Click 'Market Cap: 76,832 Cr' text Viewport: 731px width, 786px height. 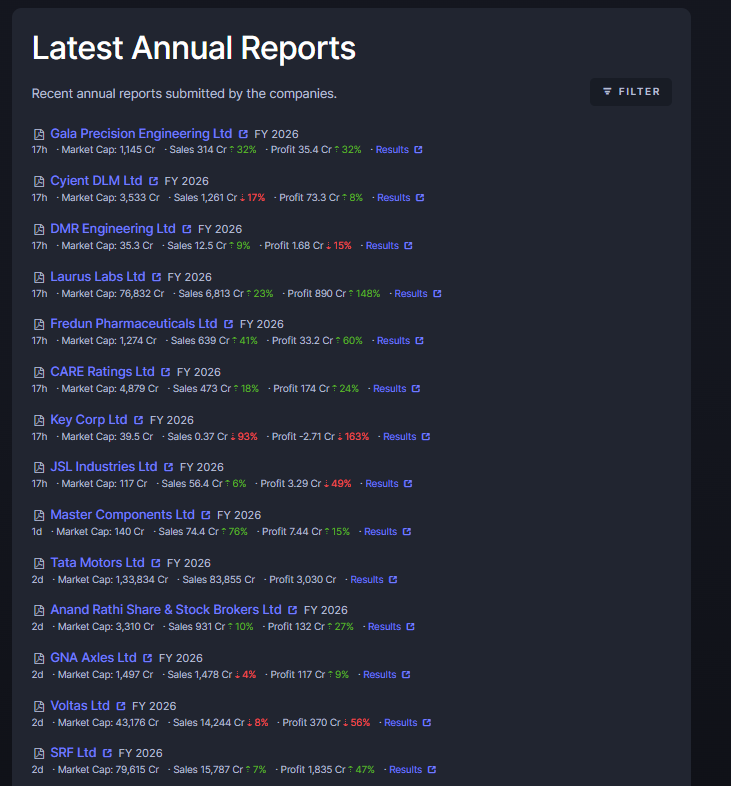coord(113,294)
